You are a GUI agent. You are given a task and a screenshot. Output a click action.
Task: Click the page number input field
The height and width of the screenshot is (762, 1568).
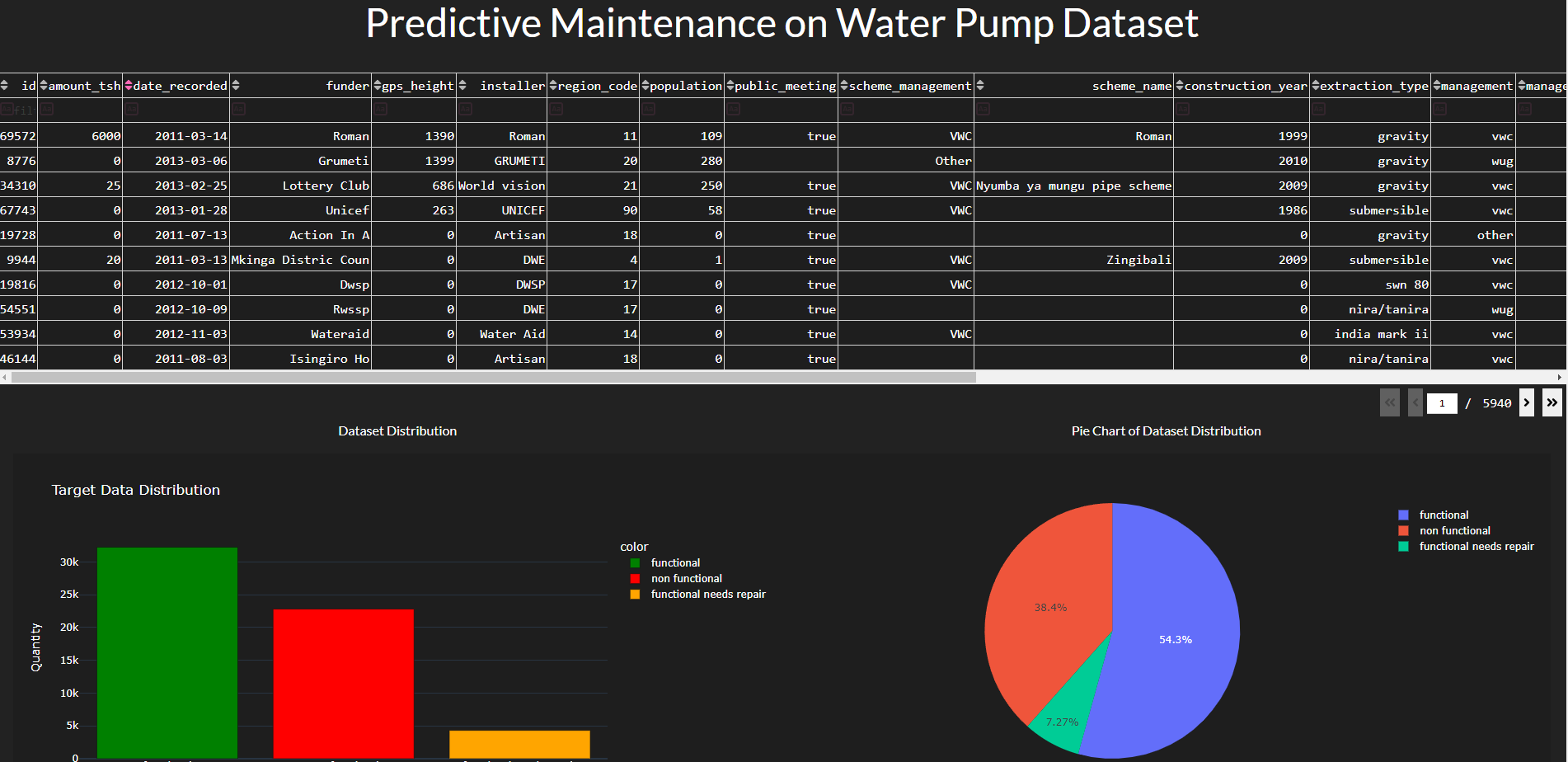(1442, 402)
